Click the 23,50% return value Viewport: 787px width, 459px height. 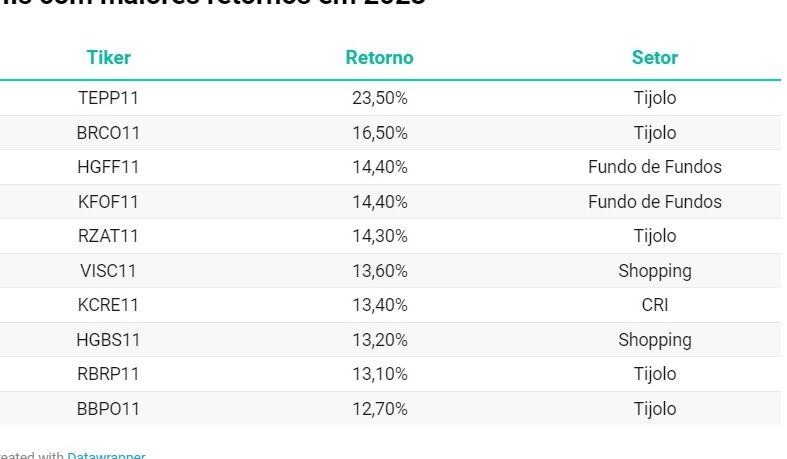tap(379, 98)
